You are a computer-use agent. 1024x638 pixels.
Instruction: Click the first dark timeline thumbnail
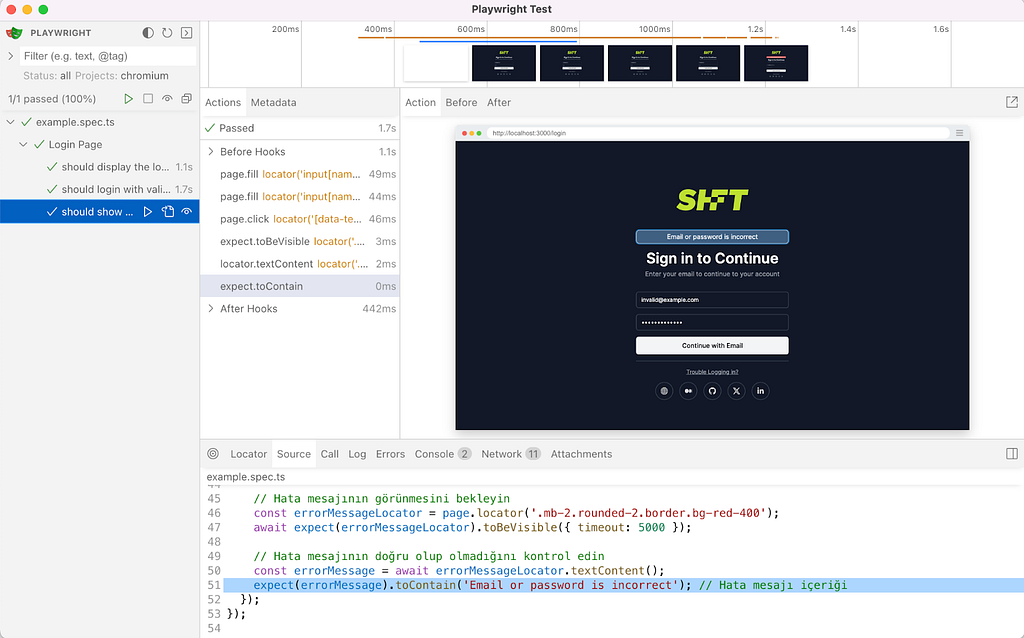504,63
